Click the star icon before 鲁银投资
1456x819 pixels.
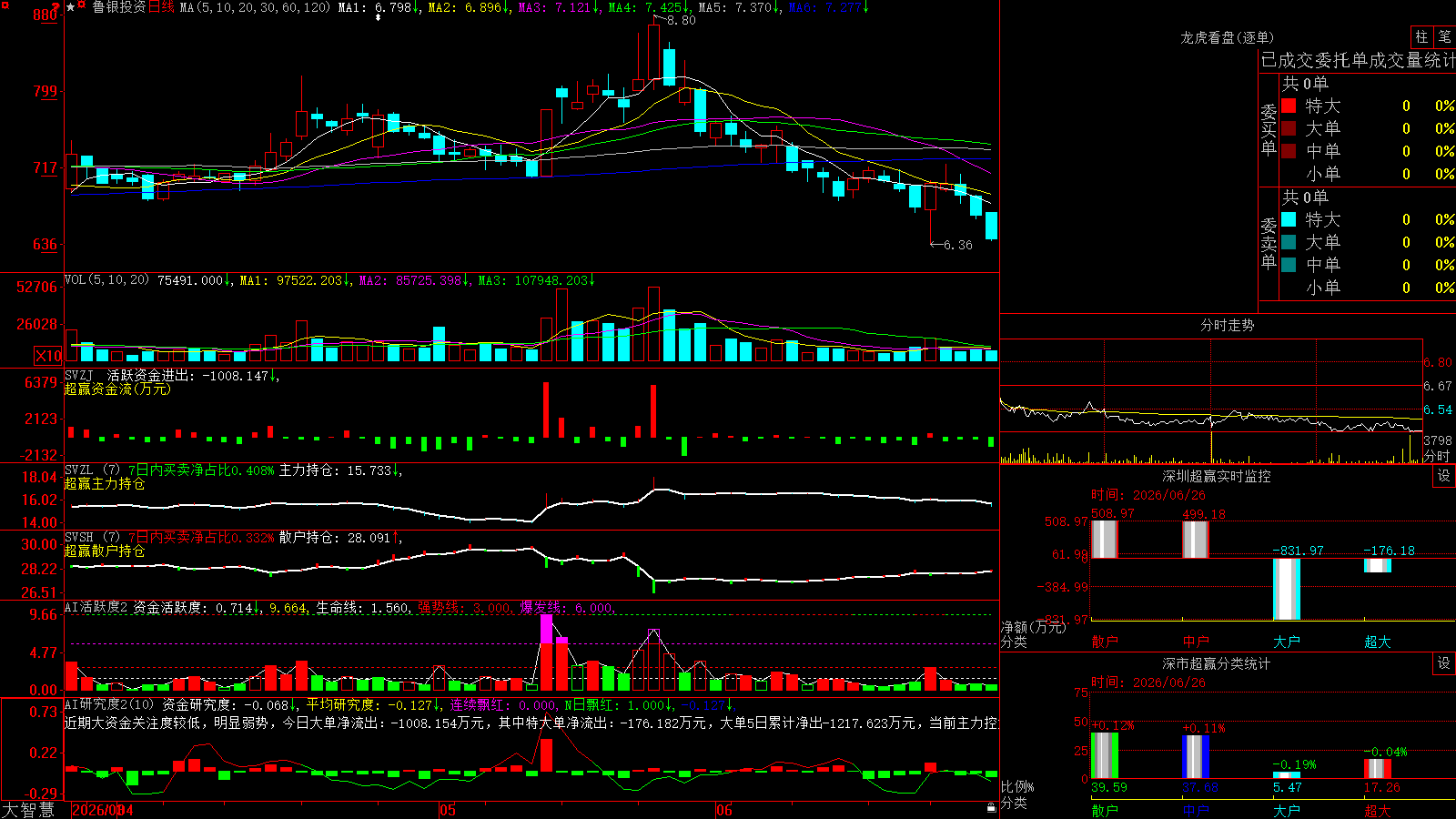[71, 7]
